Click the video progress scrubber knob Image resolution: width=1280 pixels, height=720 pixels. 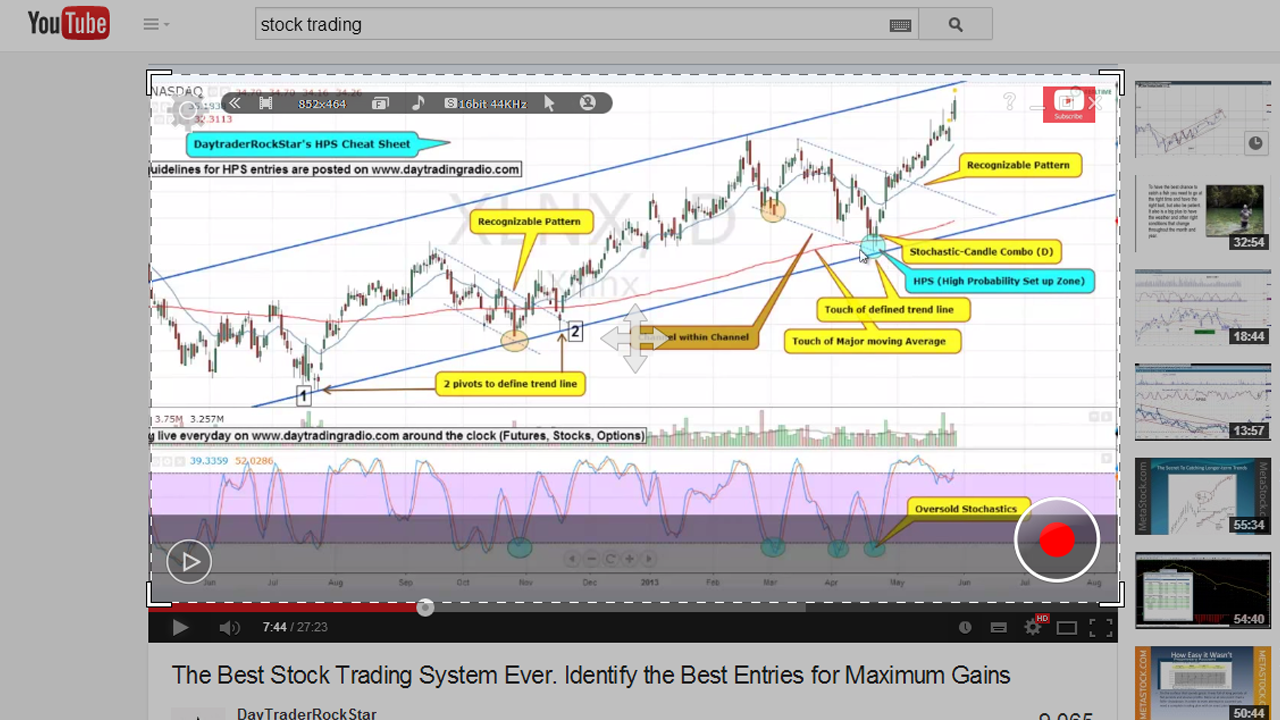(x=425, y=607)
